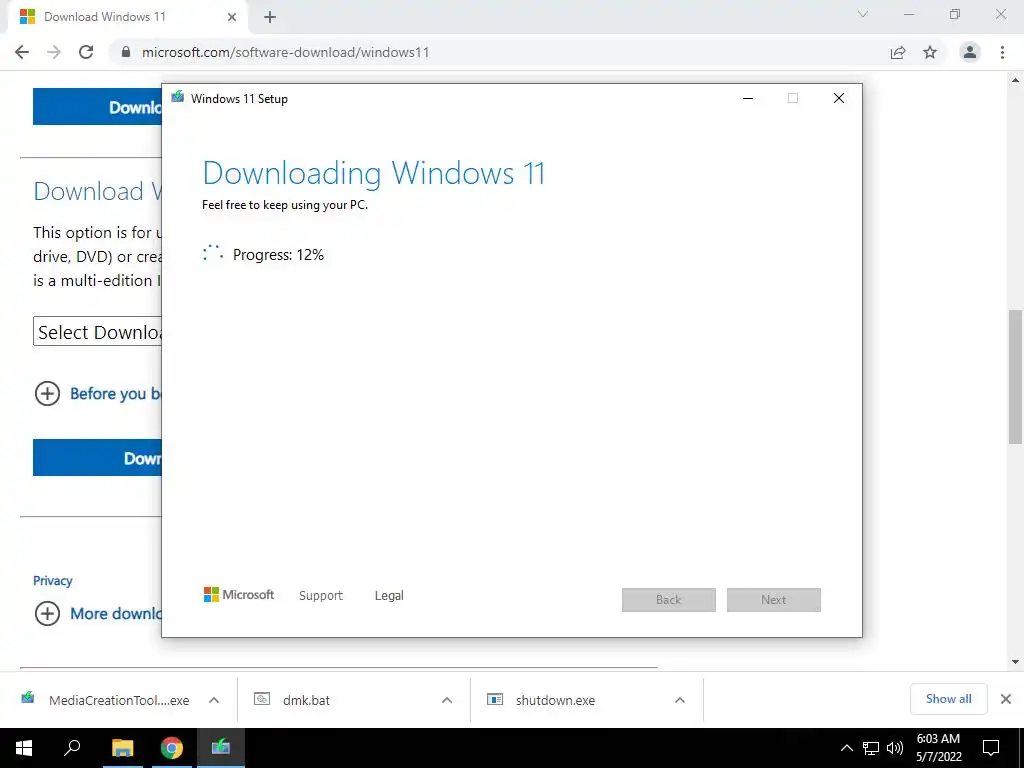The width and height of the screenshot is (1024, 768).
Task: Click the page vertical scrollbar thumb
Action: (1016, 377)
